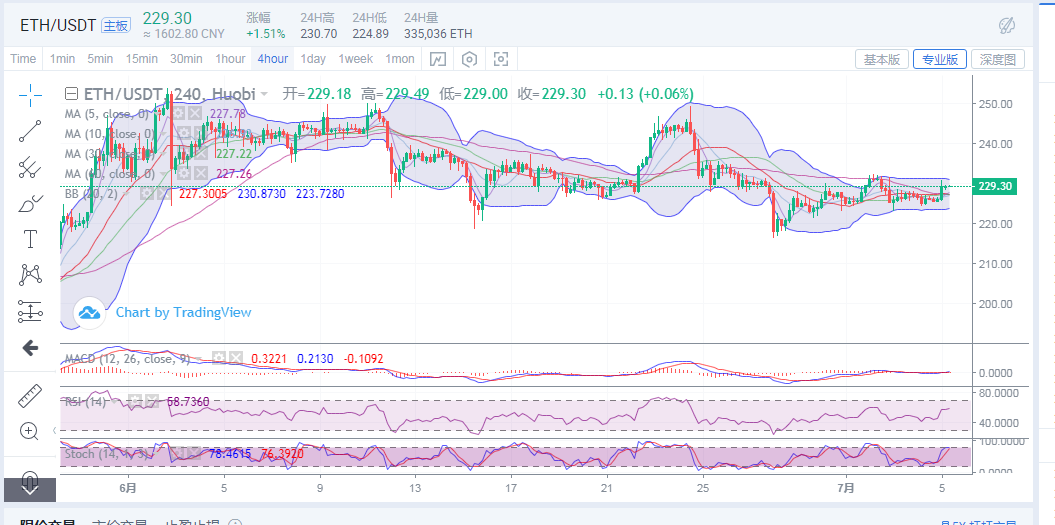Select the trend line drawing tool
This screenshot has height=525, width=1055.
(x=30, y=130)
